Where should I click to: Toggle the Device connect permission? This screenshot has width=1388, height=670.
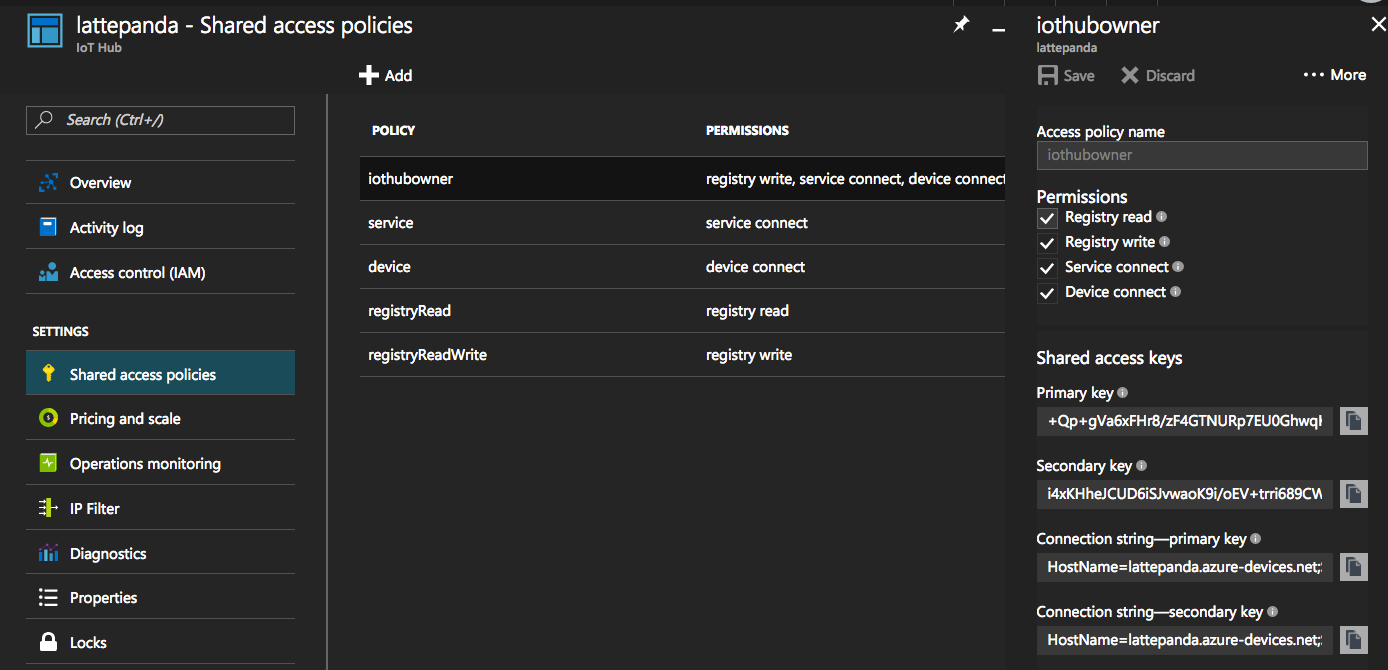tap(1047, 293)
